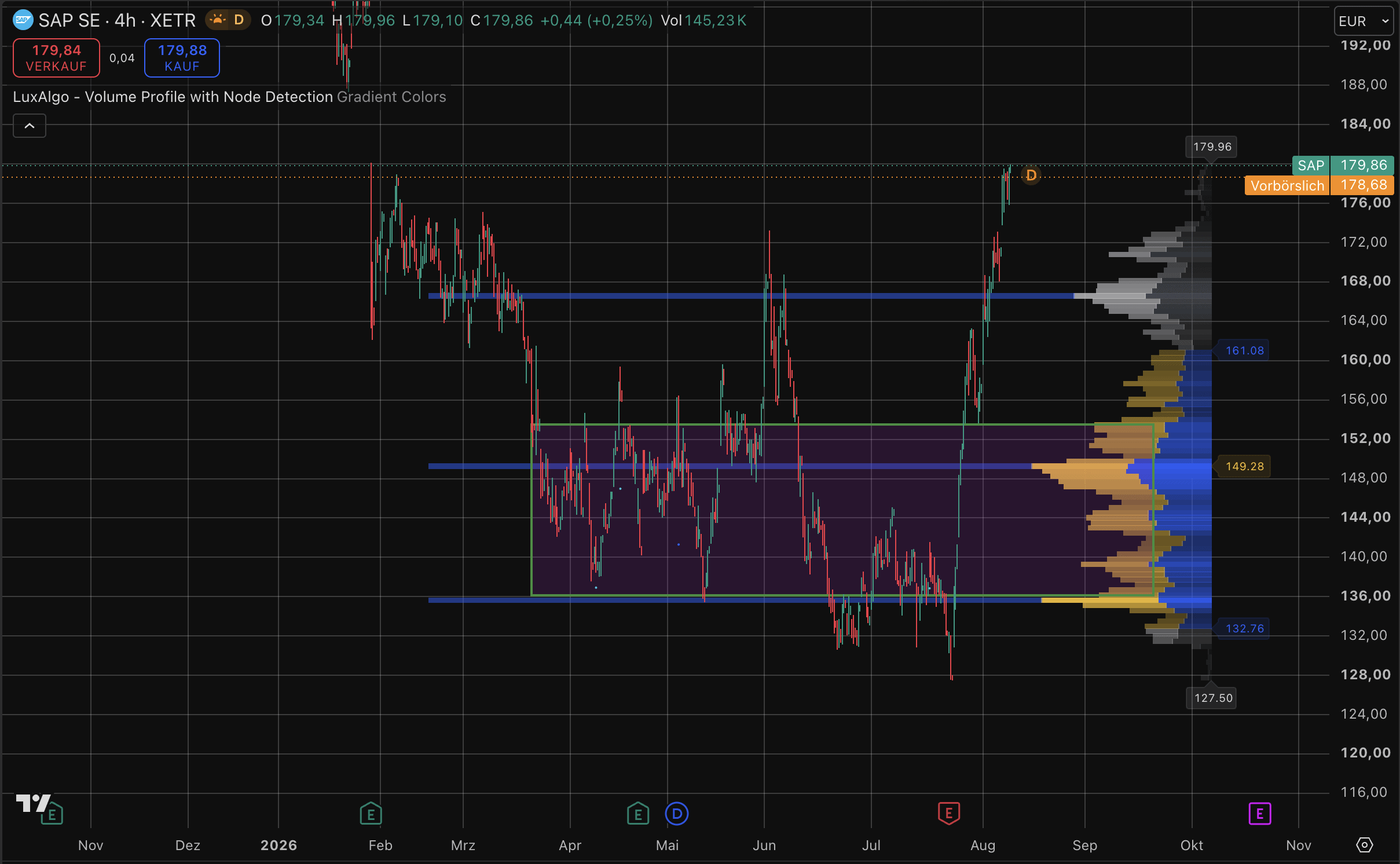Click the 168,00 price scale label

point(1365,281)
